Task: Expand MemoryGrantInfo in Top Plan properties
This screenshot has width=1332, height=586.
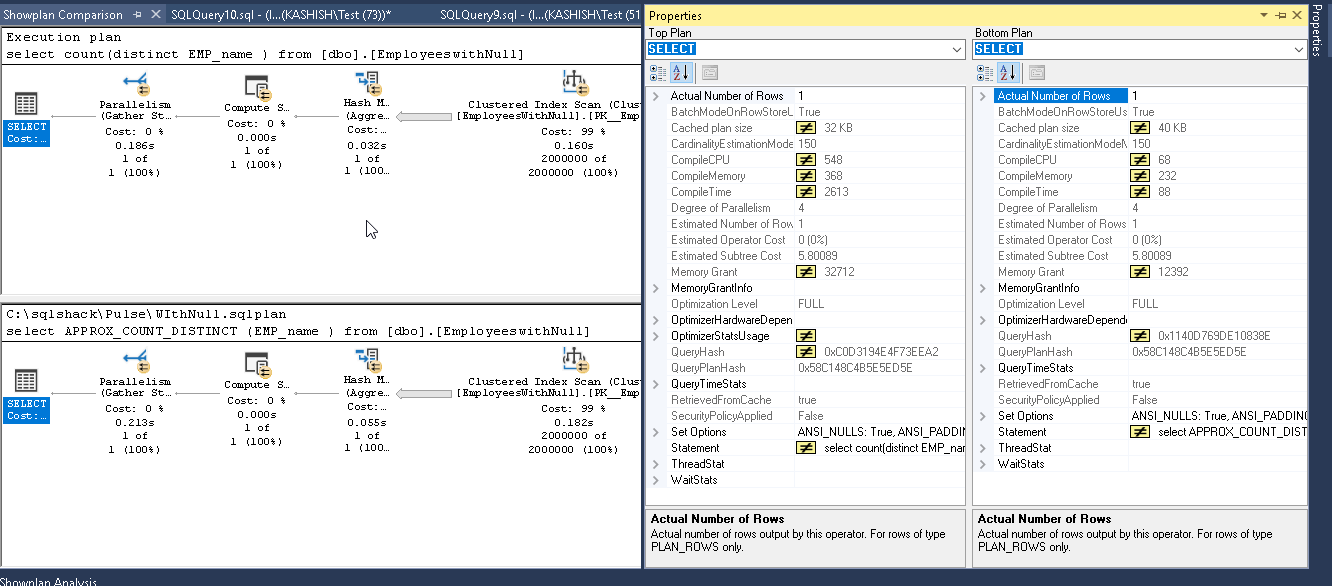Action: 656,288
